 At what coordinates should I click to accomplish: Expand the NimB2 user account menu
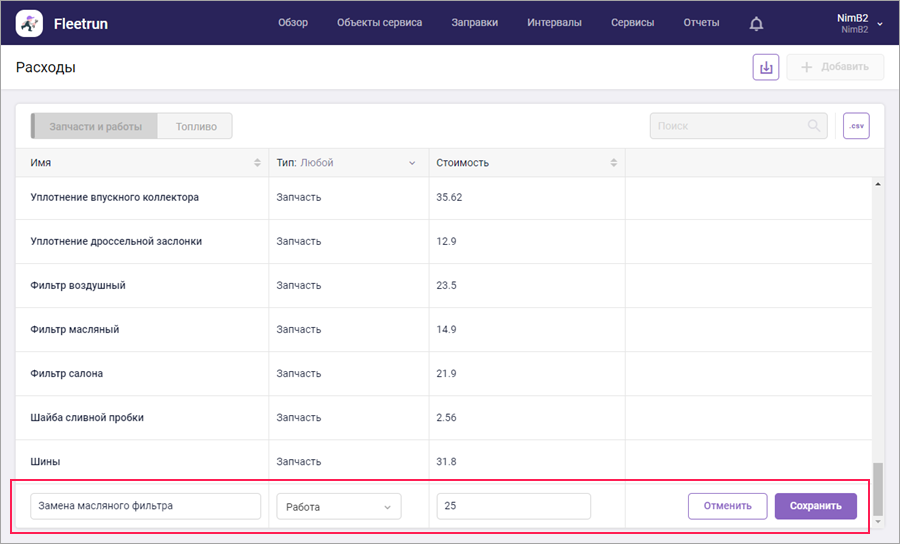(x=879, y=23)
